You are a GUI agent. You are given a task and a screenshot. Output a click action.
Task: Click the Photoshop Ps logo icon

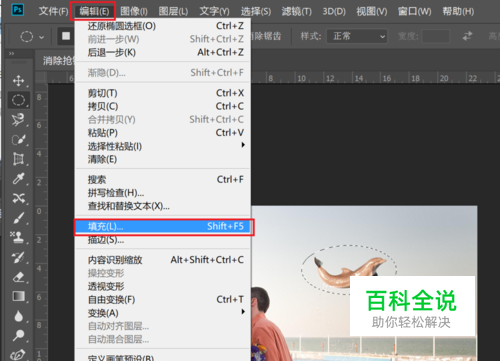(x=17, y=10)
